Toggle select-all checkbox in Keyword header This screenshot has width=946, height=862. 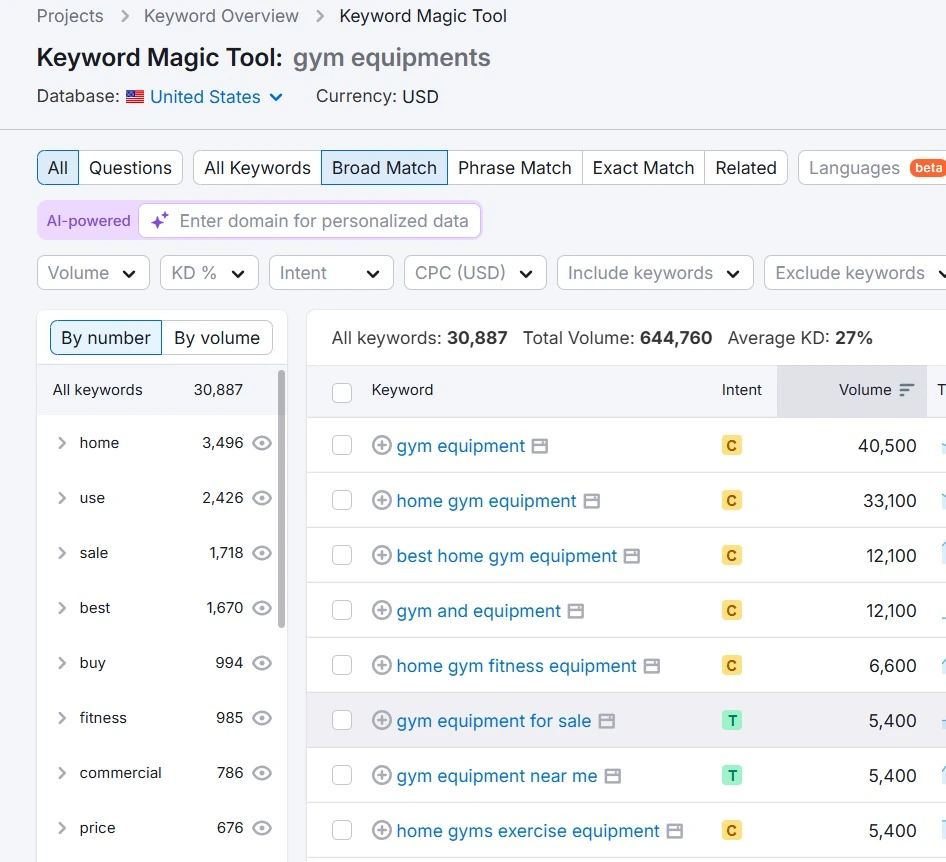click(x=342, y=392)
